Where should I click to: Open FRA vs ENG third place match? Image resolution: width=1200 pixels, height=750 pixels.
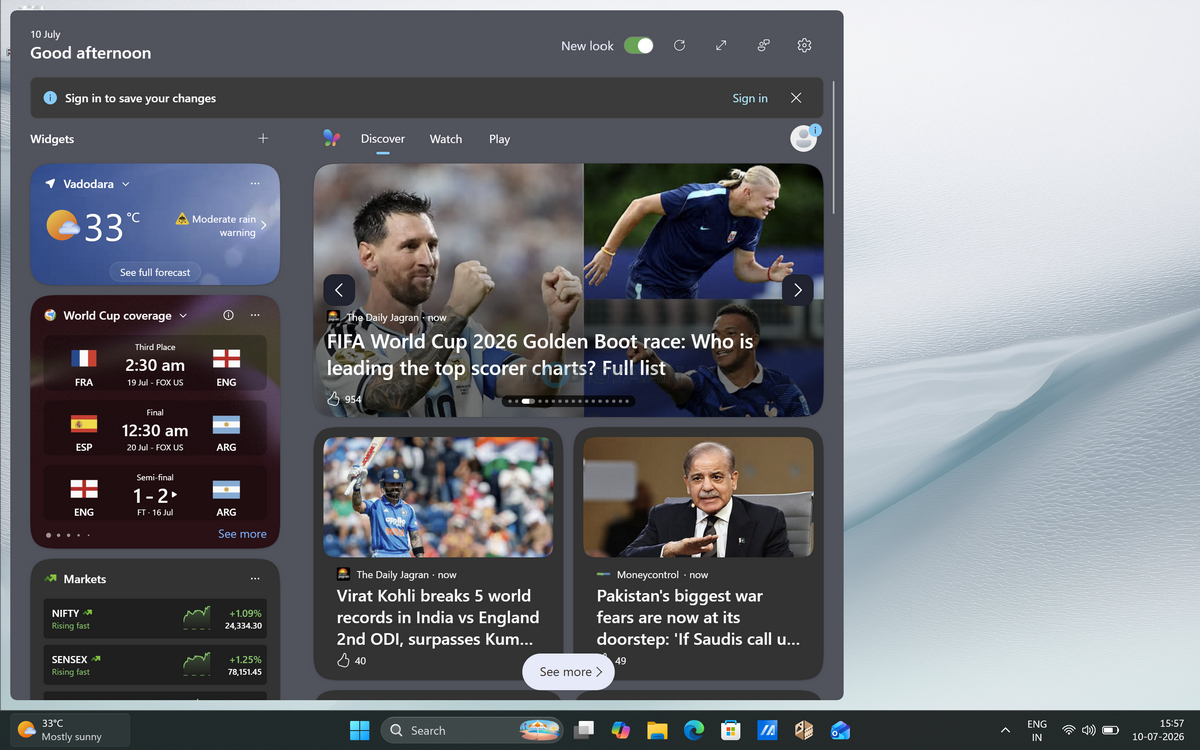click(x=155, y=363)
